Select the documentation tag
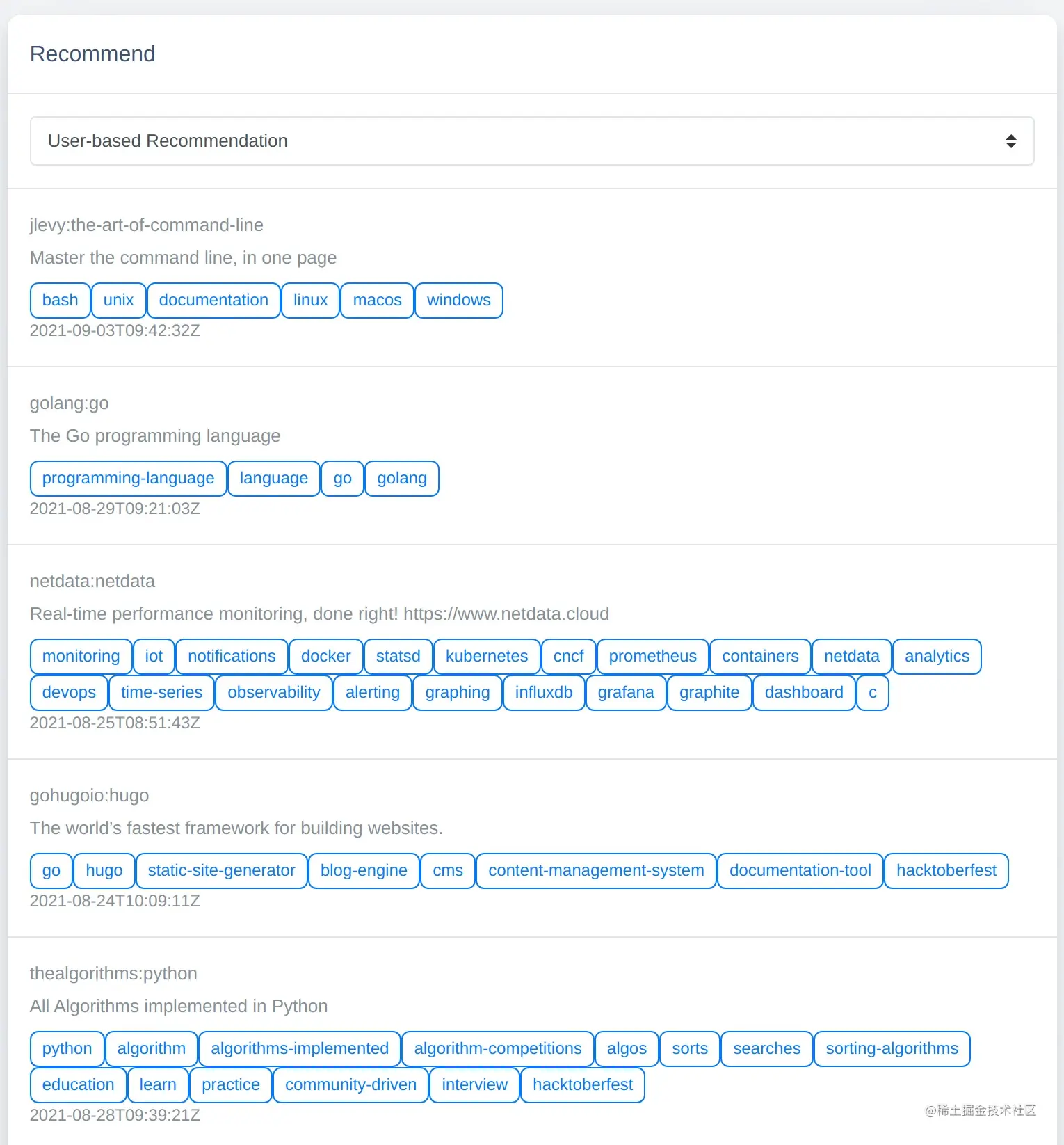Image resolution: width=1064 pixels, height=1145 pixels. (213, 301)
